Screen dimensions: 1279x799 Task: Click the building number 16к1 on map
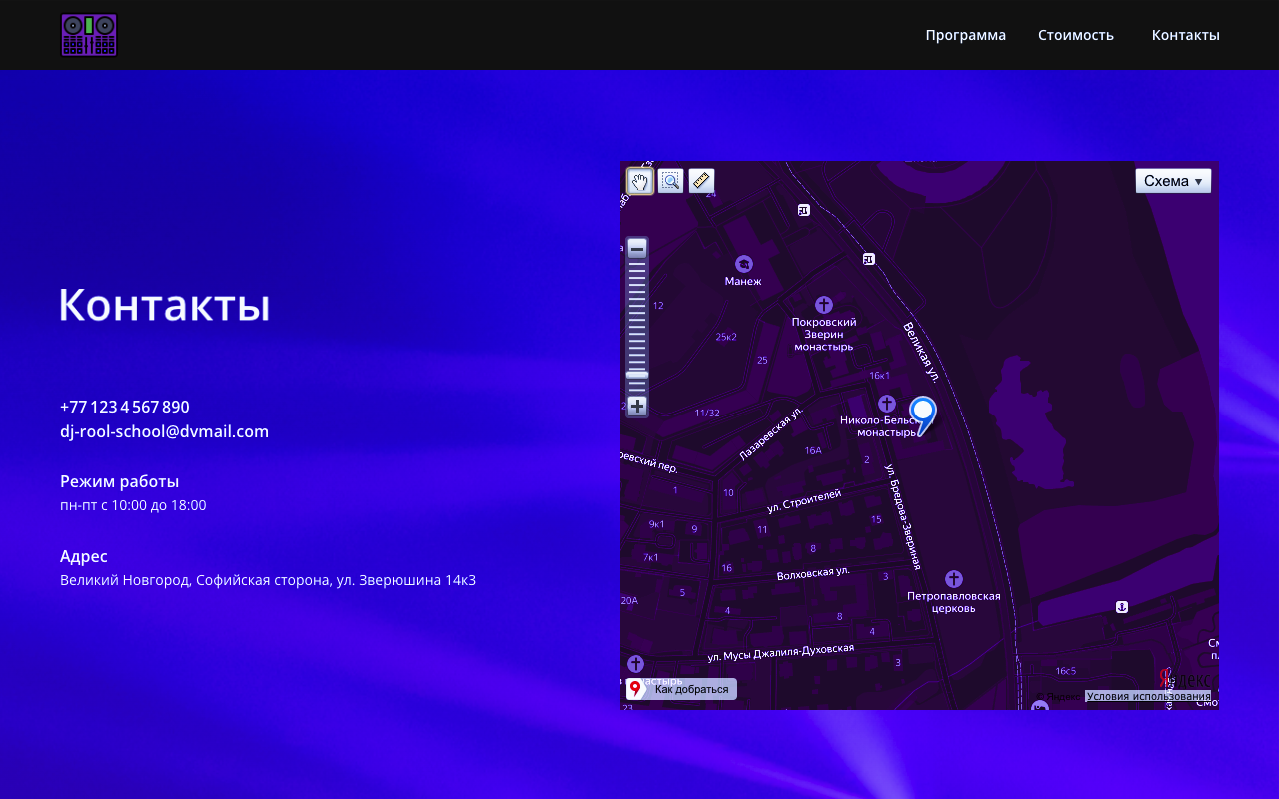[879, 376]
